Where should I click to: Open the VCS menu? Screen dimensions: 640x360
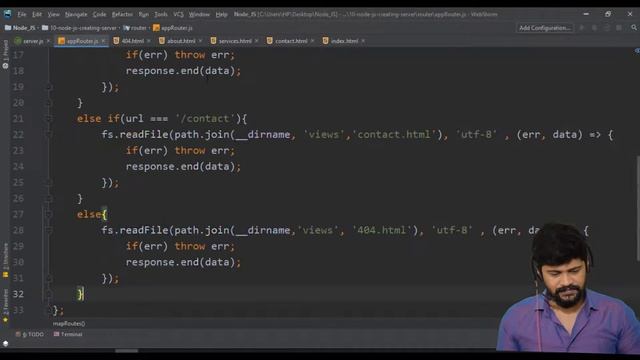[x=178, y=14]
